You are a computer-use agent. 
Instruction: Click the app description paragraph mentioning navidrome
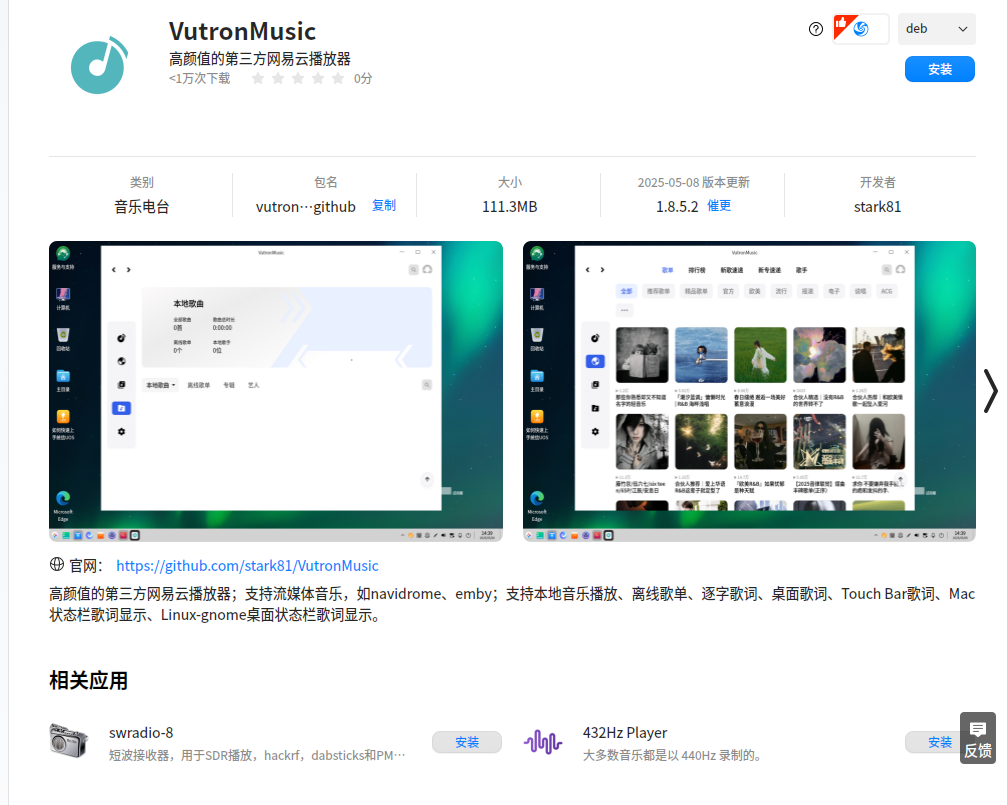click(512, 605)
